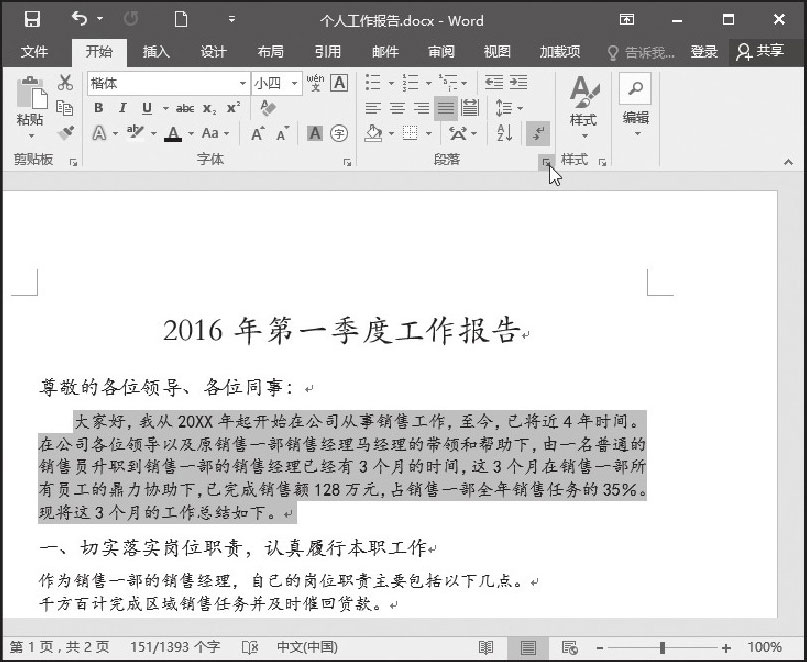Increase paragraph indent
The width and height of the screenshot is (807, 662).
coord(519,82)
